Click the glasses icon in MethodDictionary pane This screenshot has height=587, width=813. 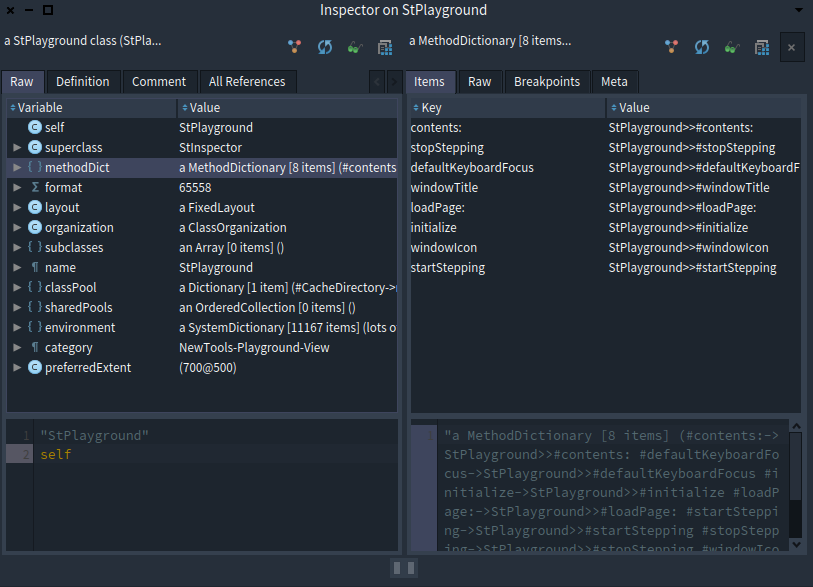[x=732, y=48]
